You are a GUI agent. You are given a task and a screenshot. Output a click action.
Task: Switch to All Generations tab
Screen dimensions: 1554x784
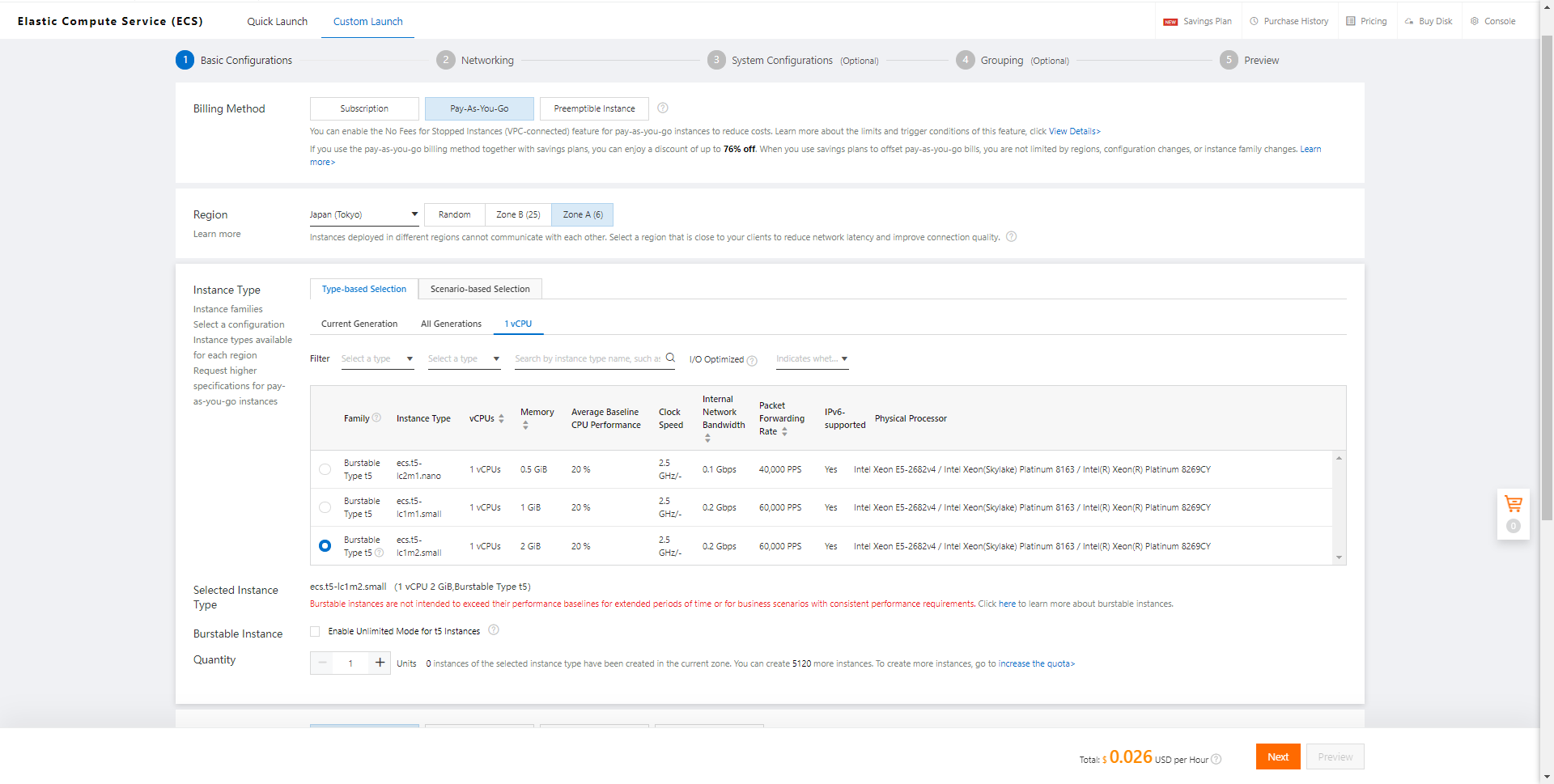451,324
